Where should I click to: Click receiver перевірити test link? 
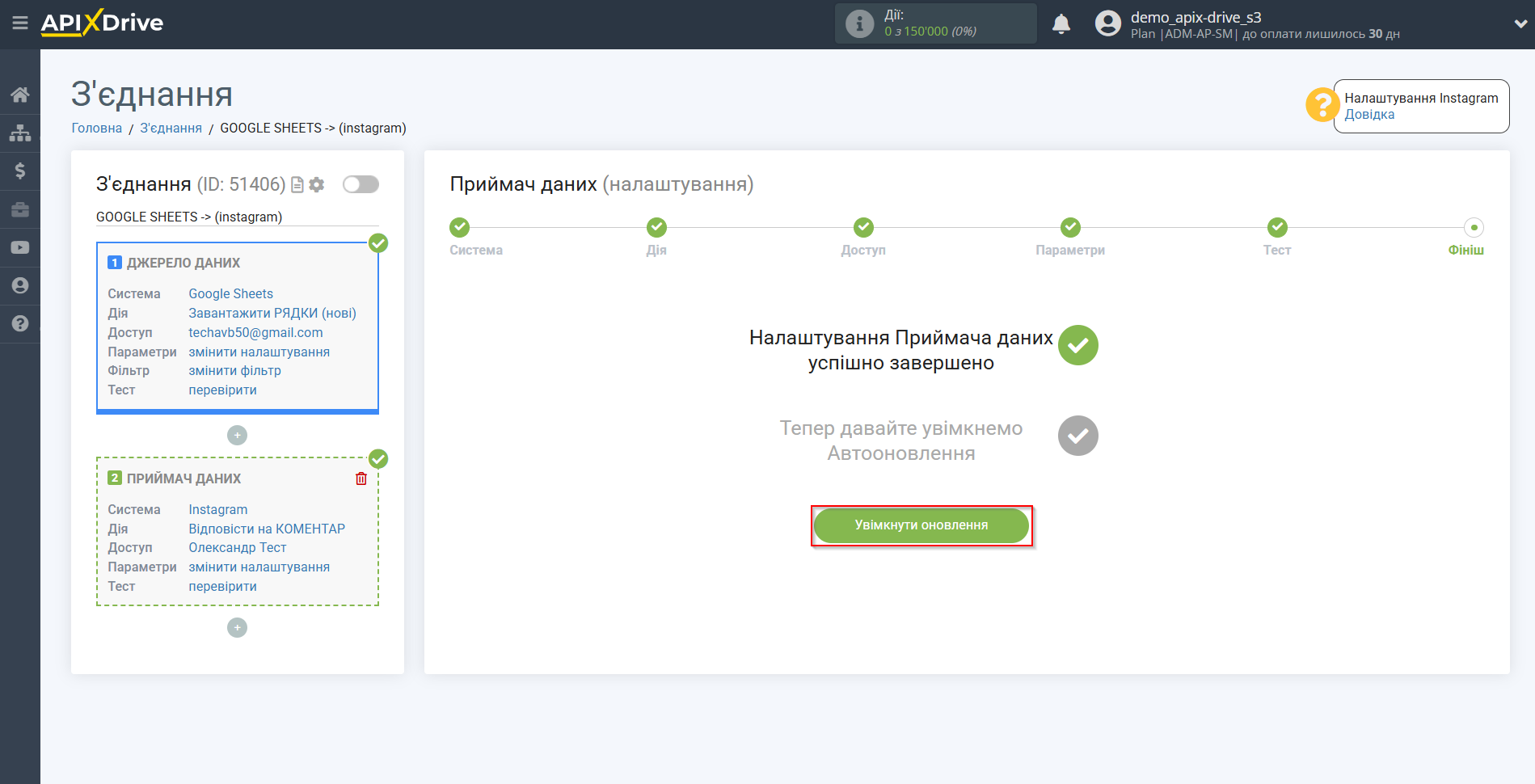click(x=222, y=587)
